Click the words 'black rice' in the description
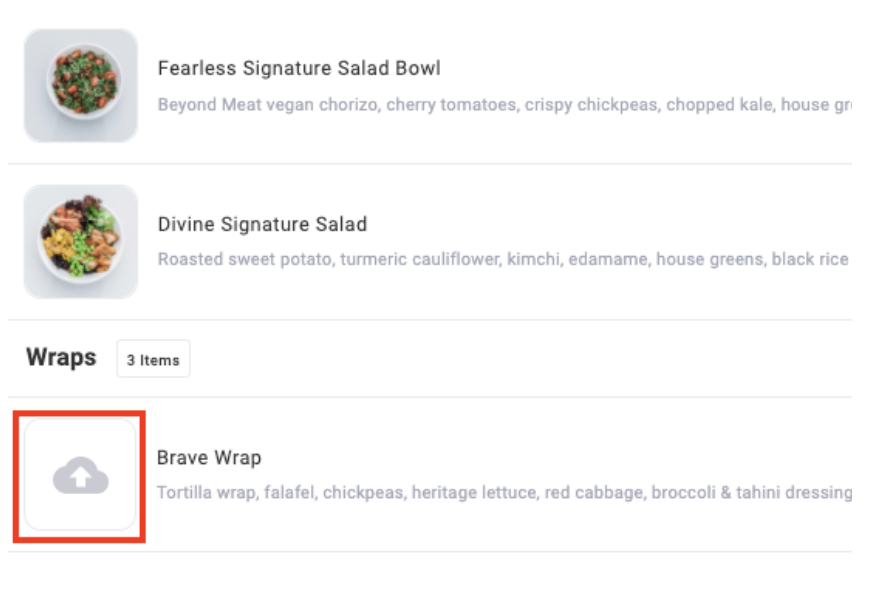The width and height of the screenshot is (884, 594). click(810, 259)
